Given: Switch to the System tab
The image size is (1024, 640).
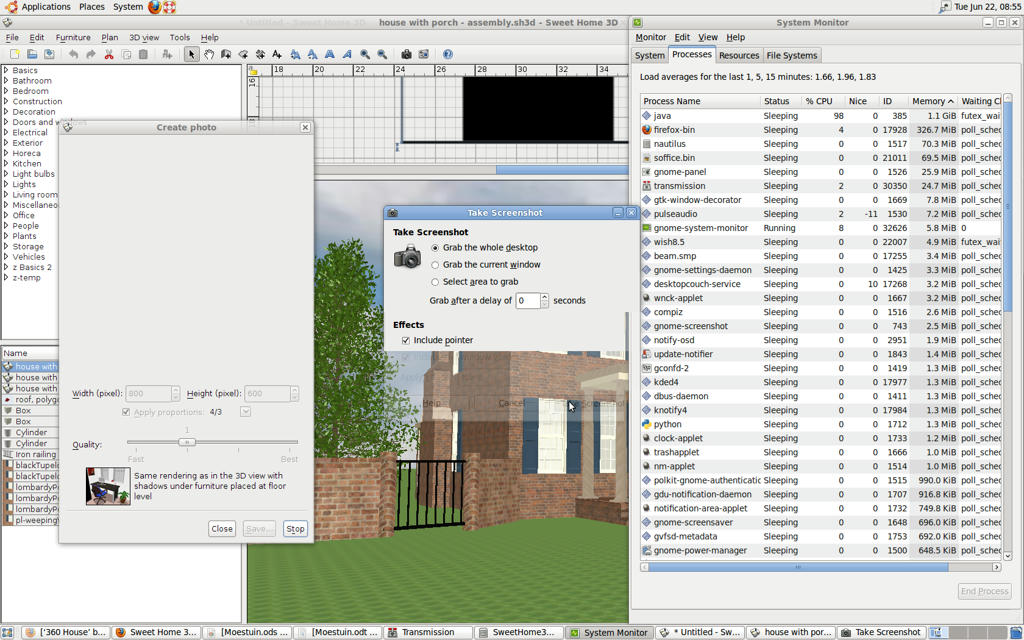Looking at the screenshot, I should click(x=649, y=56).
